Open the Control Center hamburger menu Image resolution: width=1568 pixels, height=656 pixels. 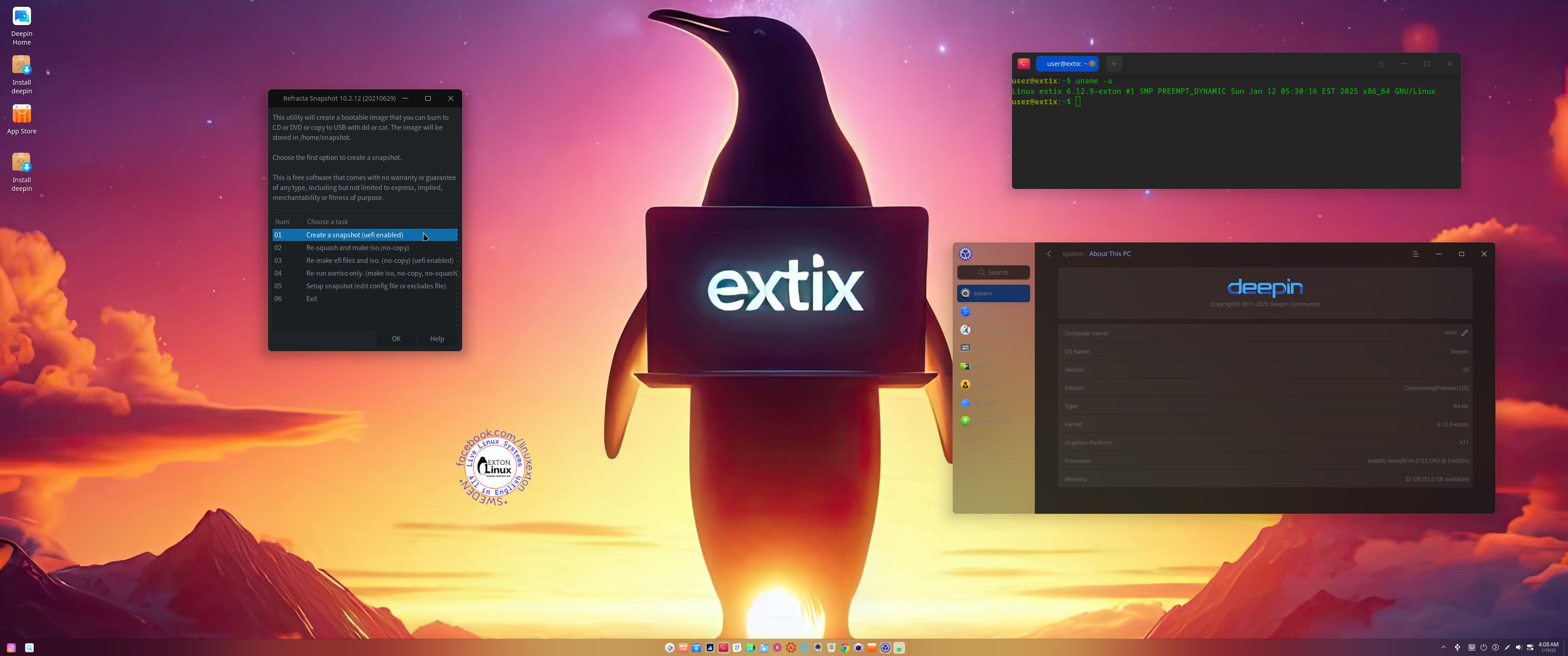(x=1415, y=254)
